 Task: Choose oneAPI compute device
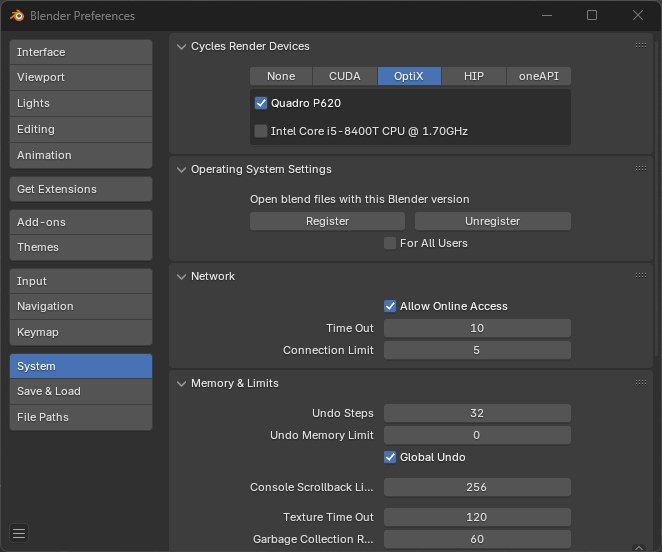539,76
